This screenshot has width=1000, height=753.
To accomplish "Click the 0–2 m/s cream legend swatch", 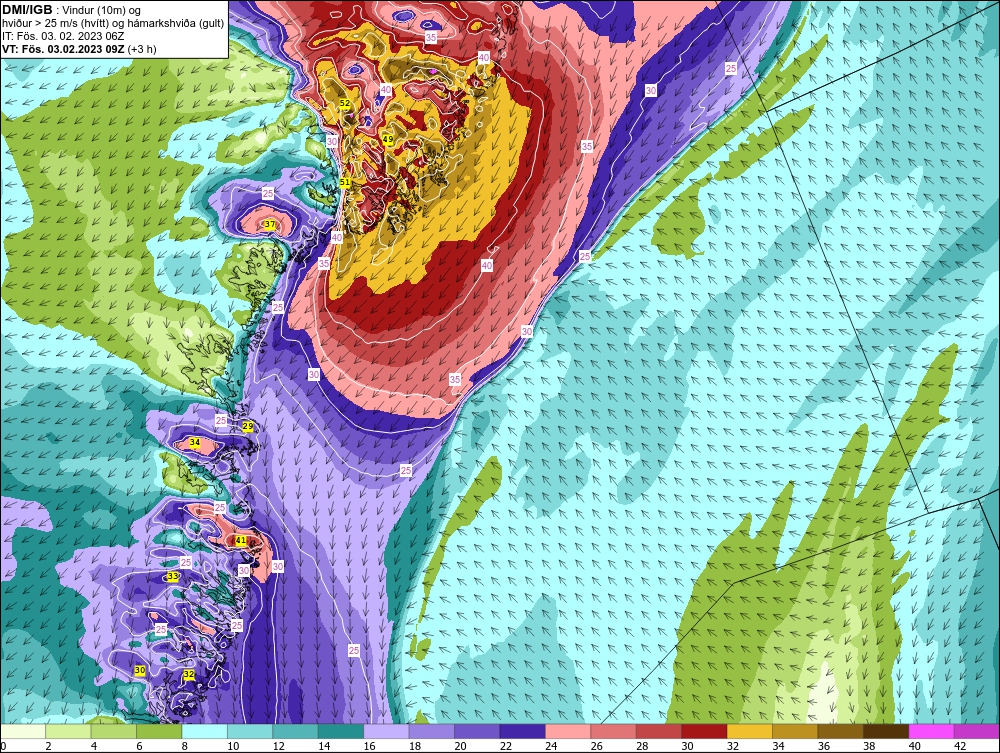I will click(x=24, y=731).
